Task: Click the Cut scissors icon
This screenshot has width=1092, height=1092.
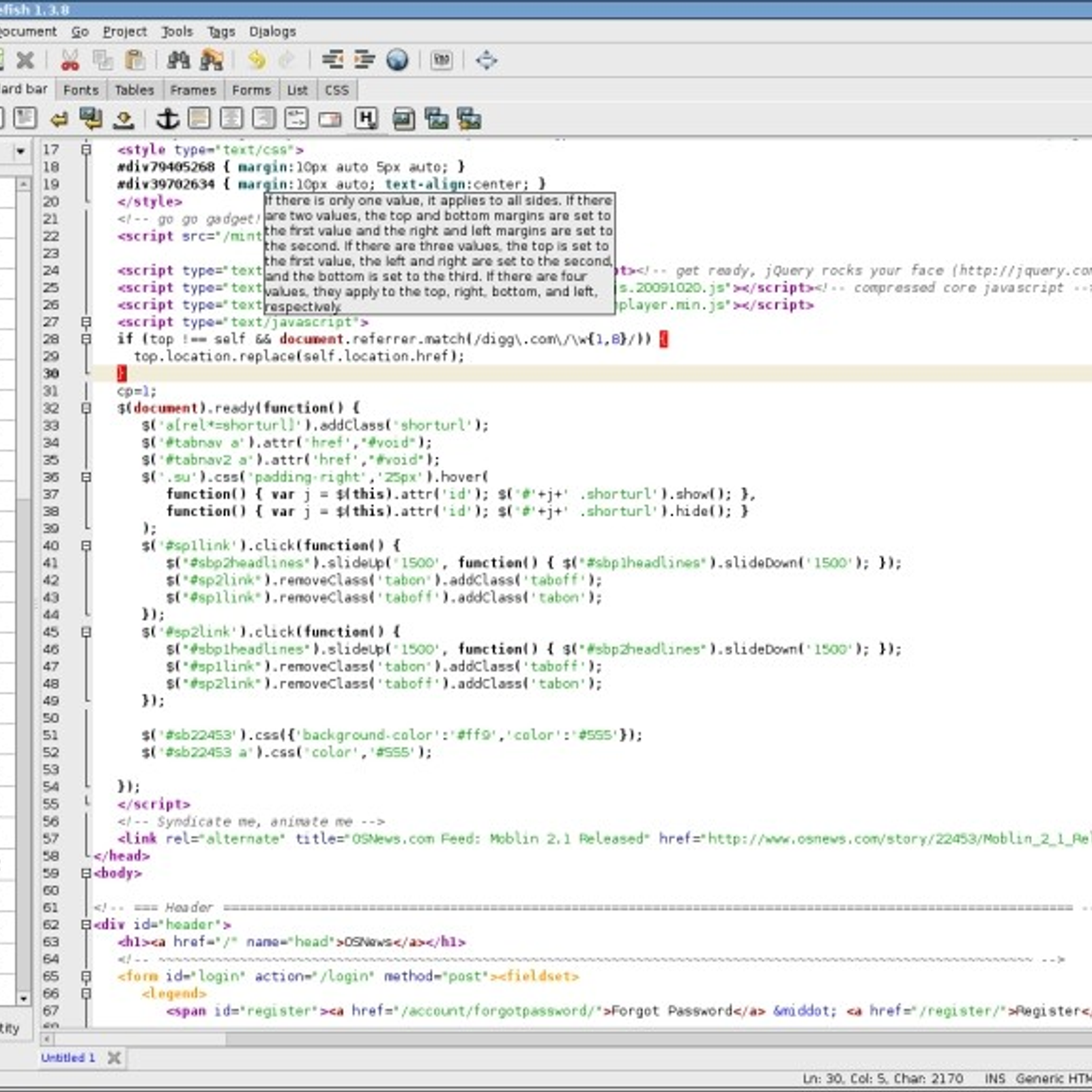Action: coord(70,60)
